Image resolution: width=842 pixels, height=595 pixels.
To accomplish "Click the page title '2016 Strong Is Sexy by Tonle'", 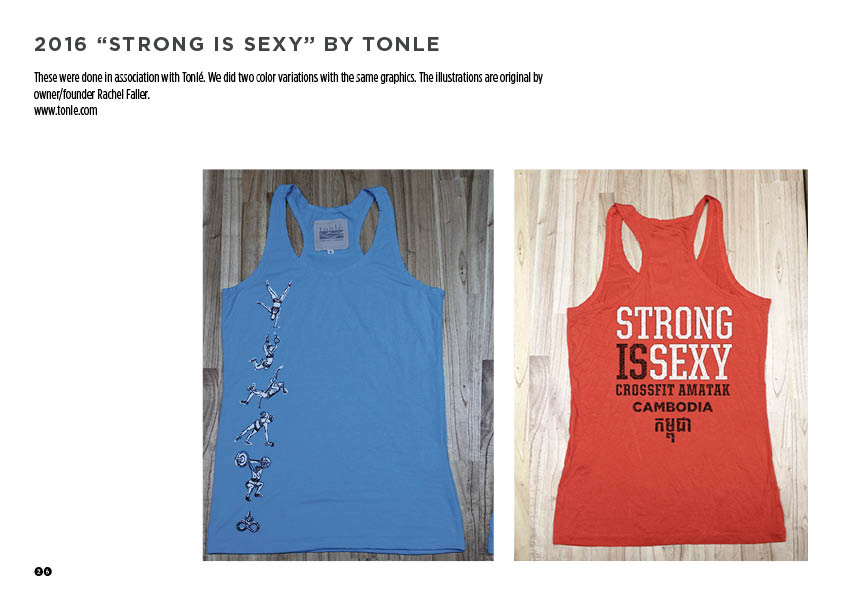I will coord(237,44).
